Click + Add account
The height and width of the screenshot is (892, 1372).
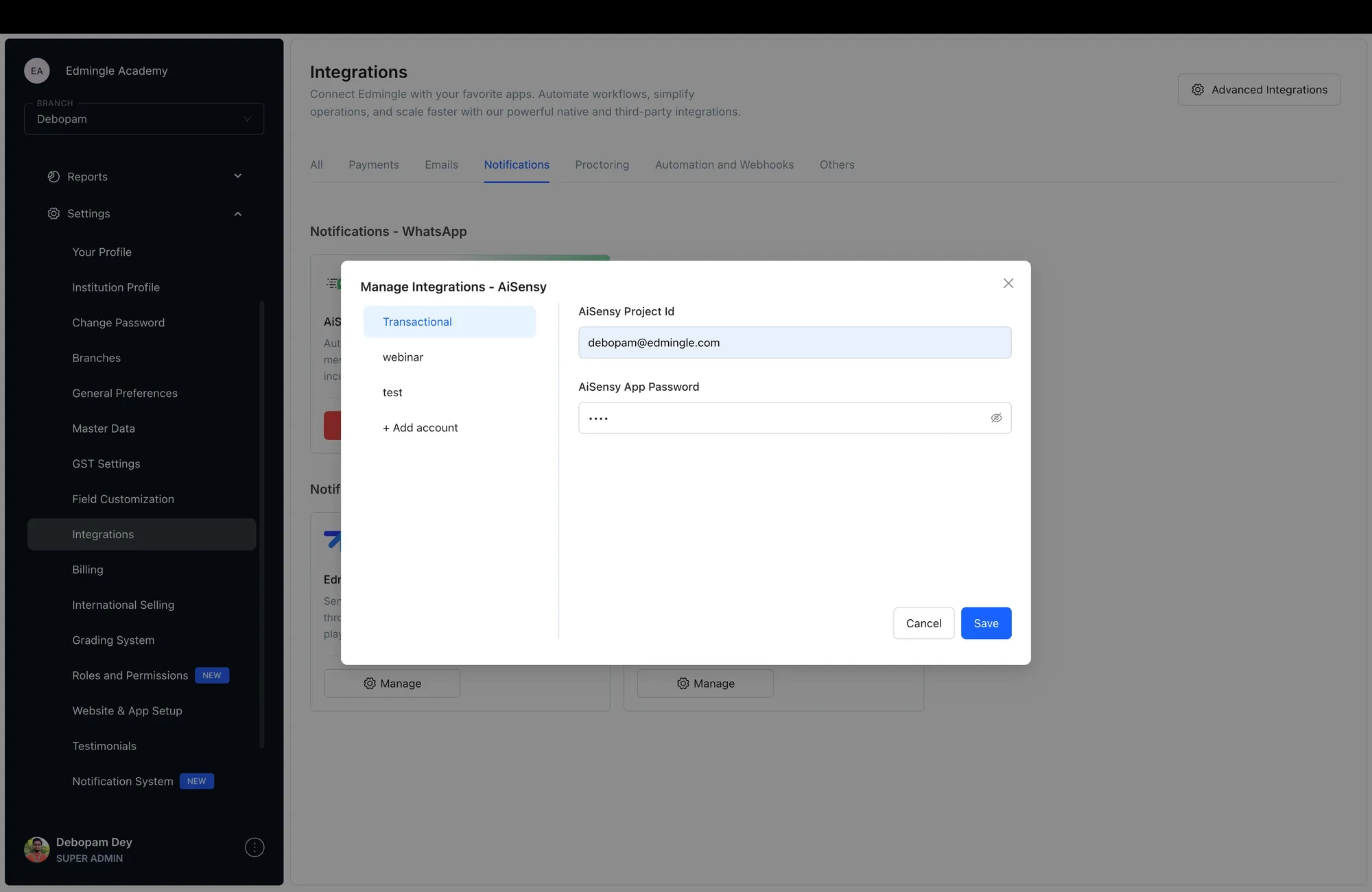[420, 427]
